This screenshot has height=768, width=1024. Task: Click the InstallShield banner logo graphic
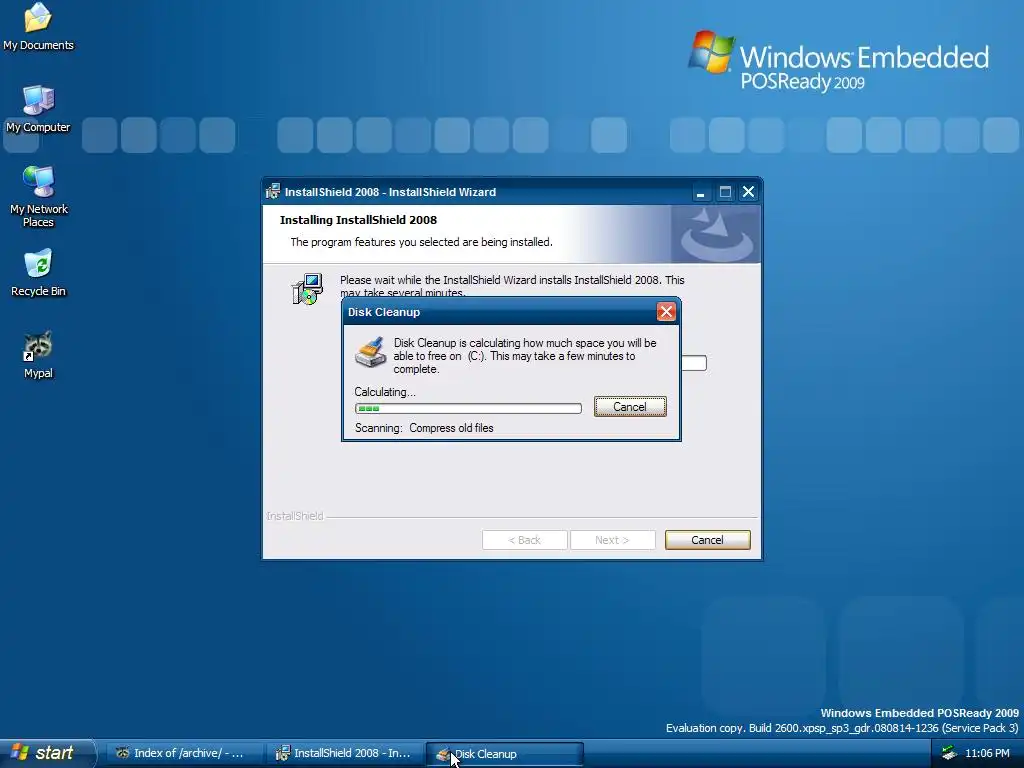(716, 234)
